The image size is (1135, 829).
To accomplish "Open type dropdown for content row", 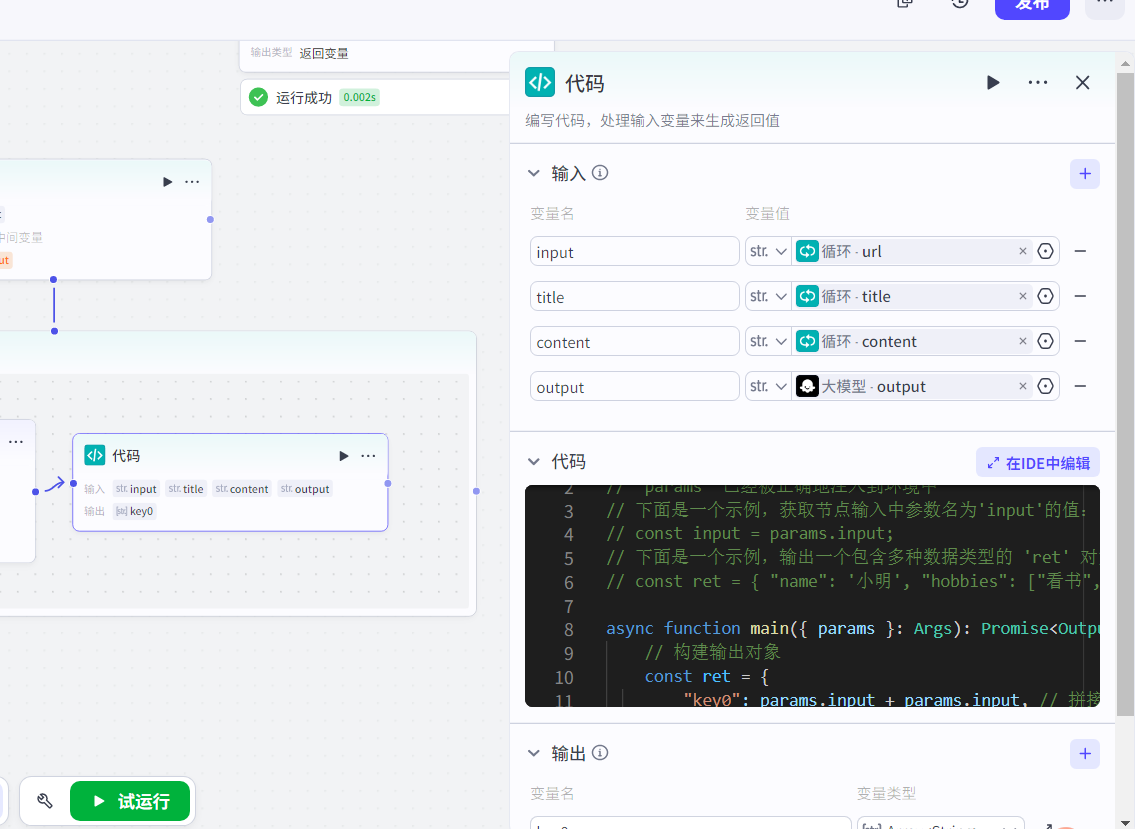I will pos(768,341).
